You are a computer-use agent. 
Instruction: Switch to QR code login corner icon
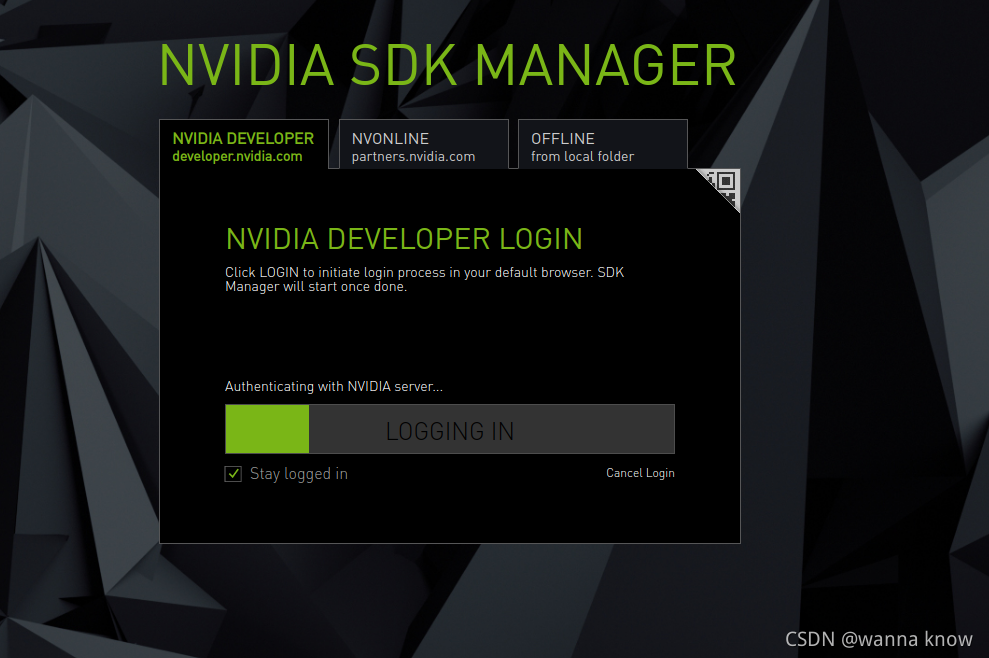pos(724,185)
